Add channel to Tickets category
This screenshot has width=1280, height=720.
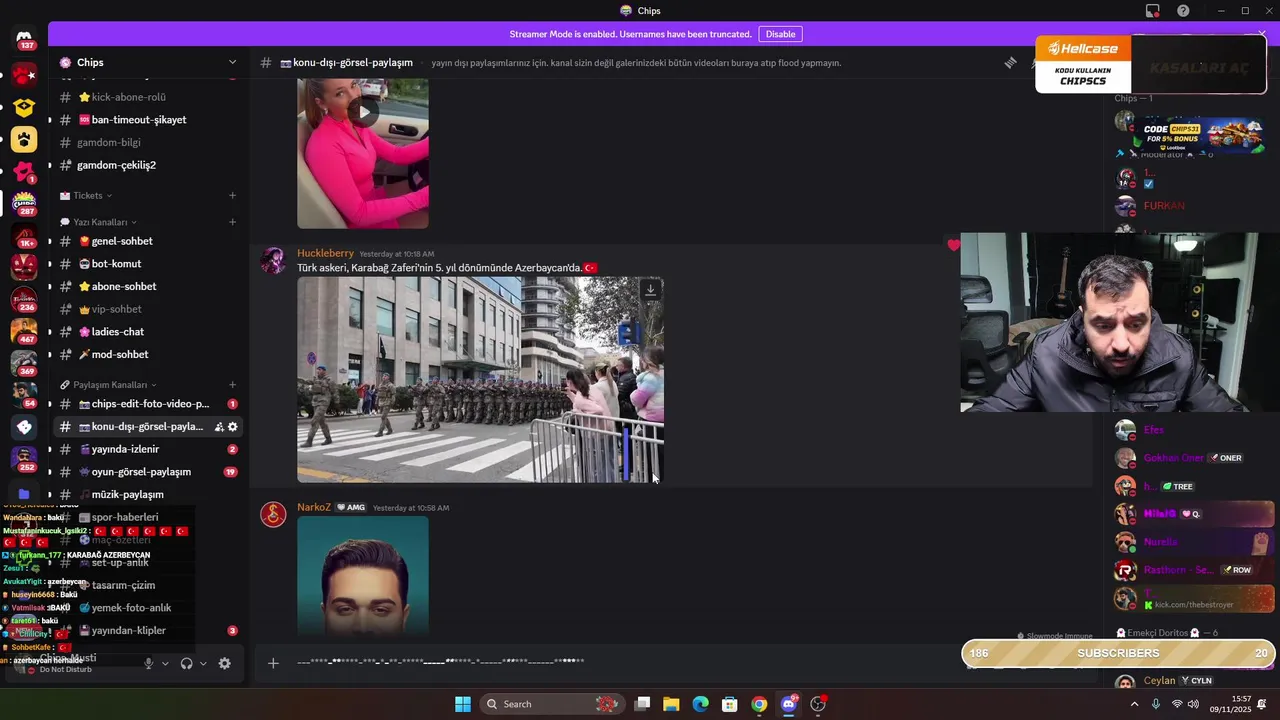(233, 196)
